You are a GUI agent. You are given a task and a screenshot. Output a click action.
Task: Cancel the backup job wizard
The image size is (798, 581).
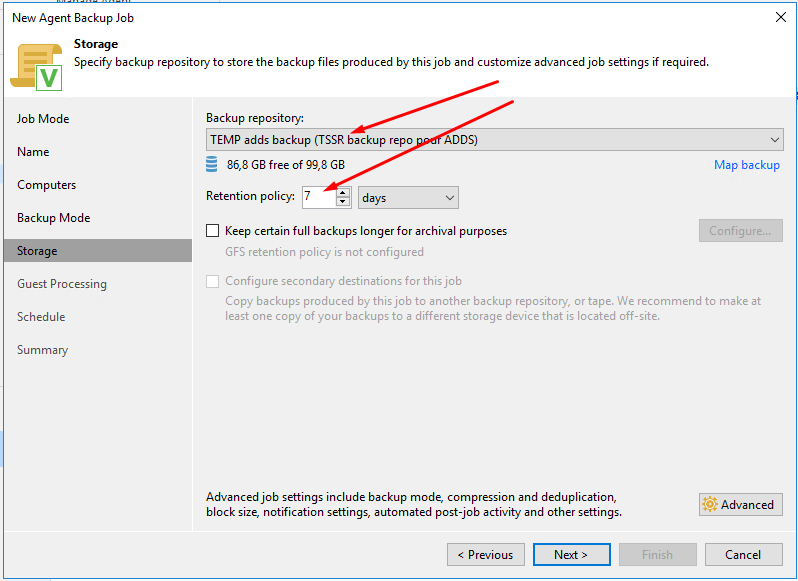(744, 555)
